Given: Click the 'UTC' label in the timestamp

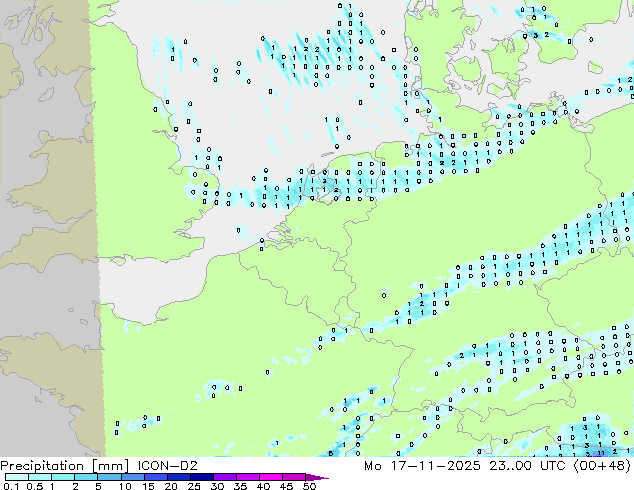Looking at the screenshot, I should pos(554,466).
